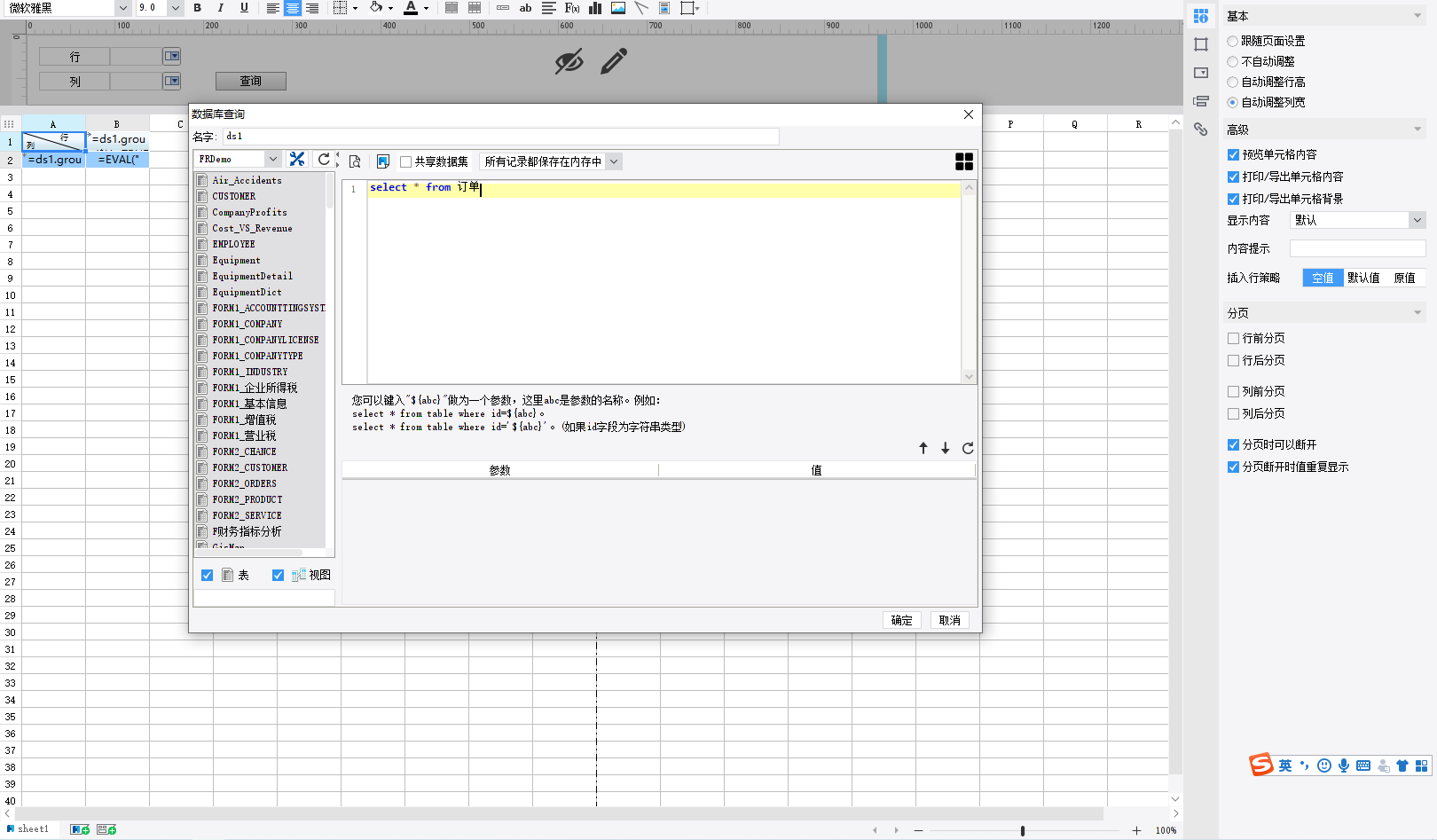Select the 默认值 insert row strategy tab
The width and height of the screenshot is (1437, 840).
(1363, 279)
